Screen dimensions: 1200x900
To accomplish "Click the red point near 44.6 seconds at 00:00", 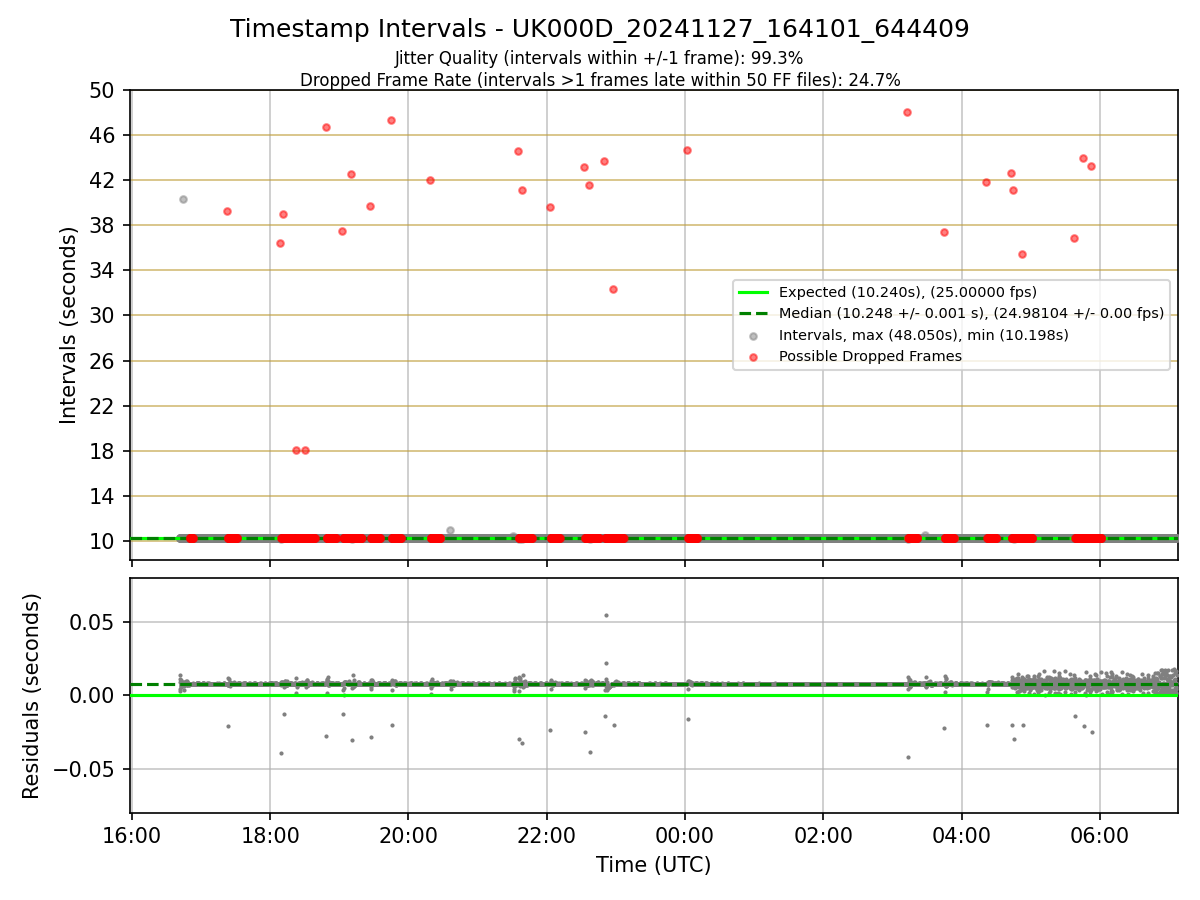I will 687,150.
